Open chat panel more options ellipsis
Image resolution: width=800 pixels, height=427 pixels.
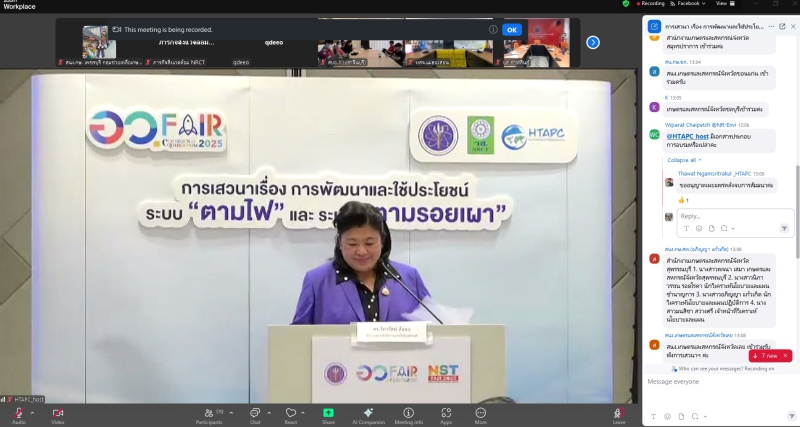tap(771, 27)
